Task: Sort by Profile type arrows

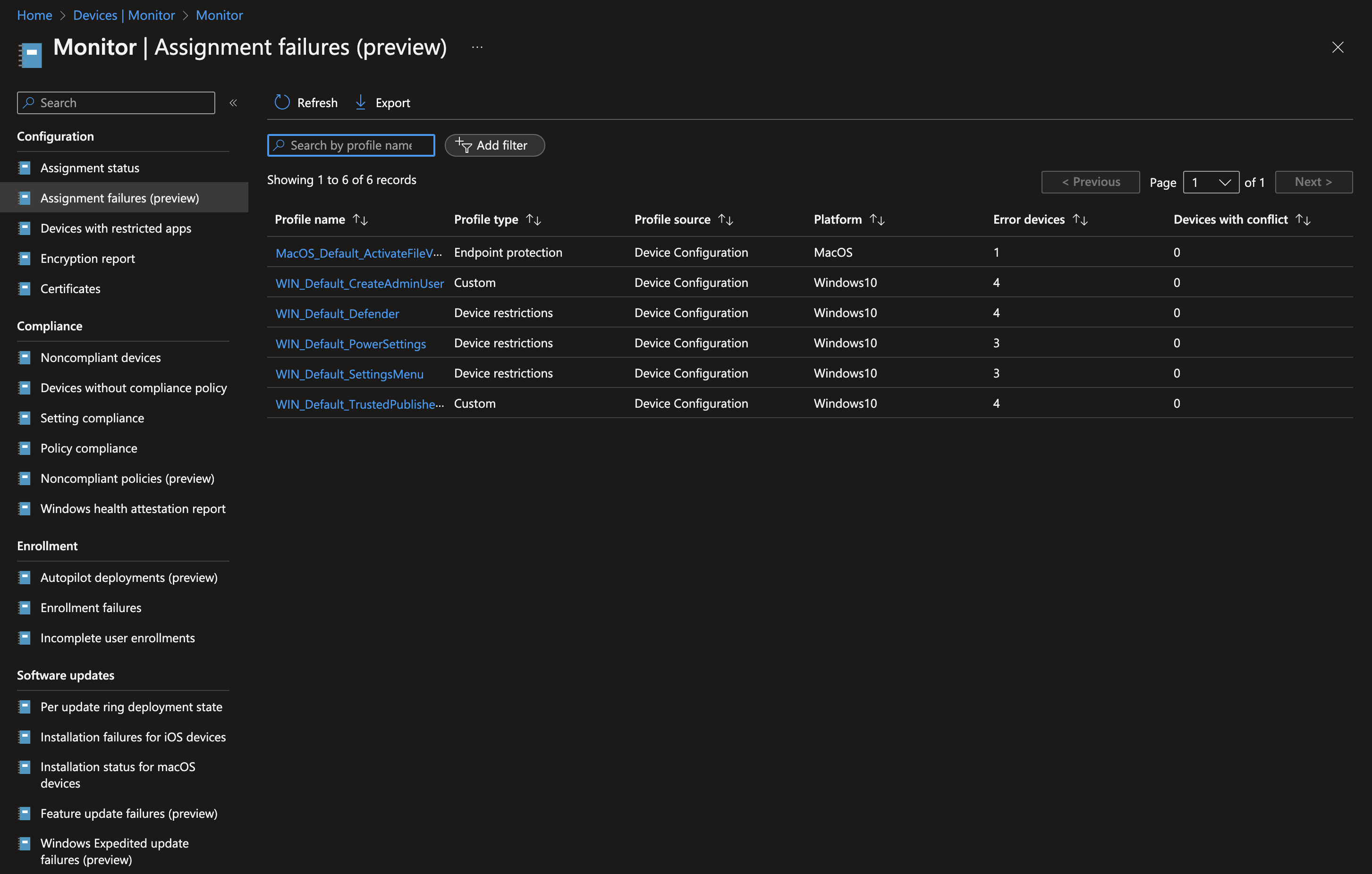Action: [534, 220]
